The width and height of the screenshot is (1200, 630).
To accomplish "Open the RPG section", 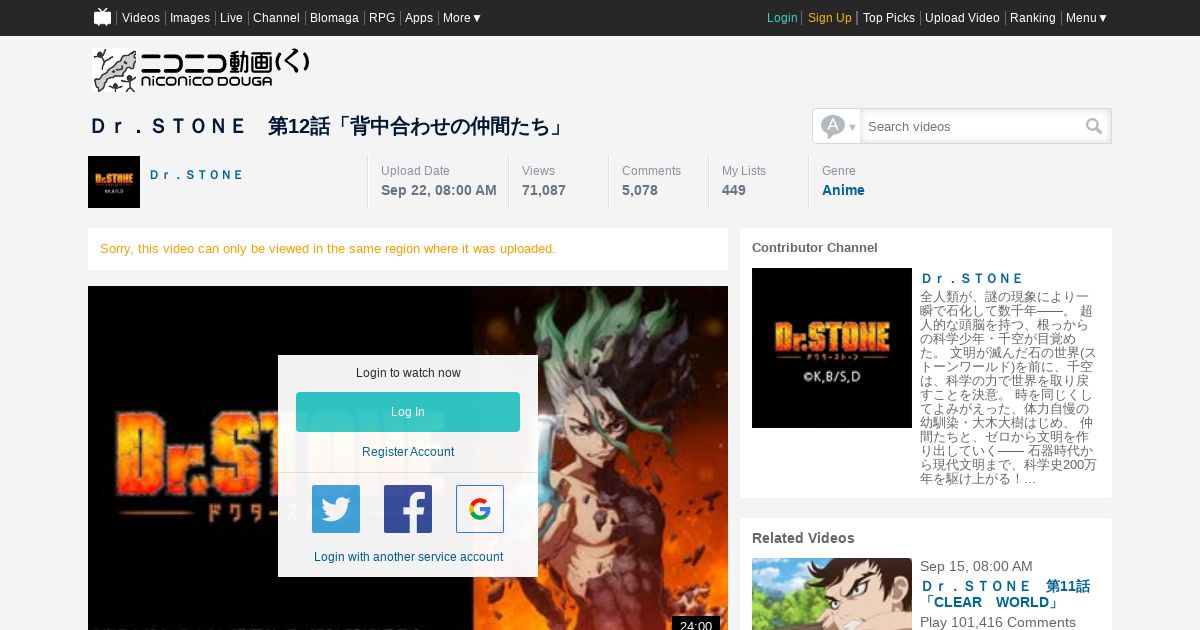I will pyautogui.click(x=382, y=18).
